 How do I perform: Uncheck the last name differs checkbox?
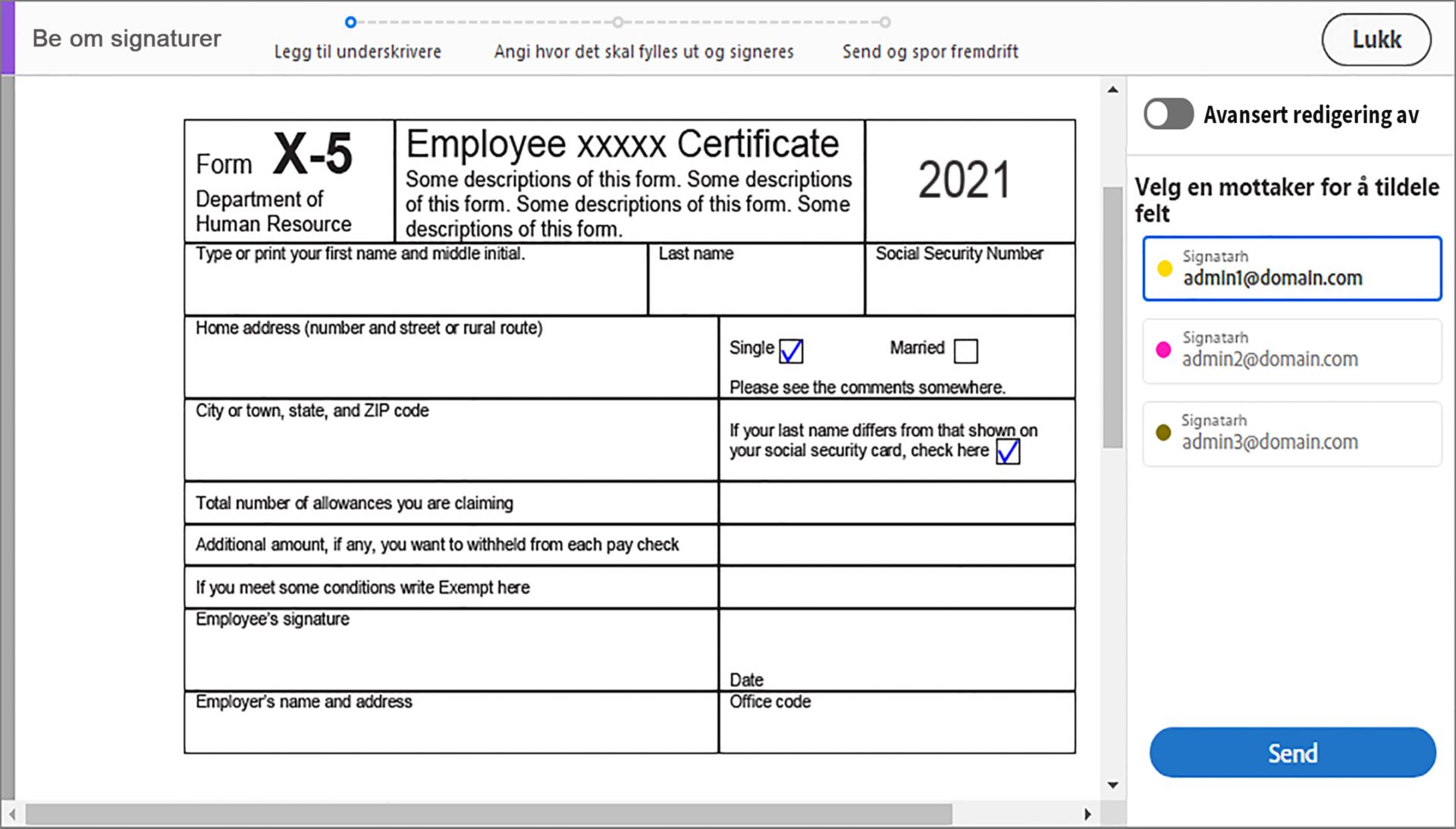click(1008, 452)
